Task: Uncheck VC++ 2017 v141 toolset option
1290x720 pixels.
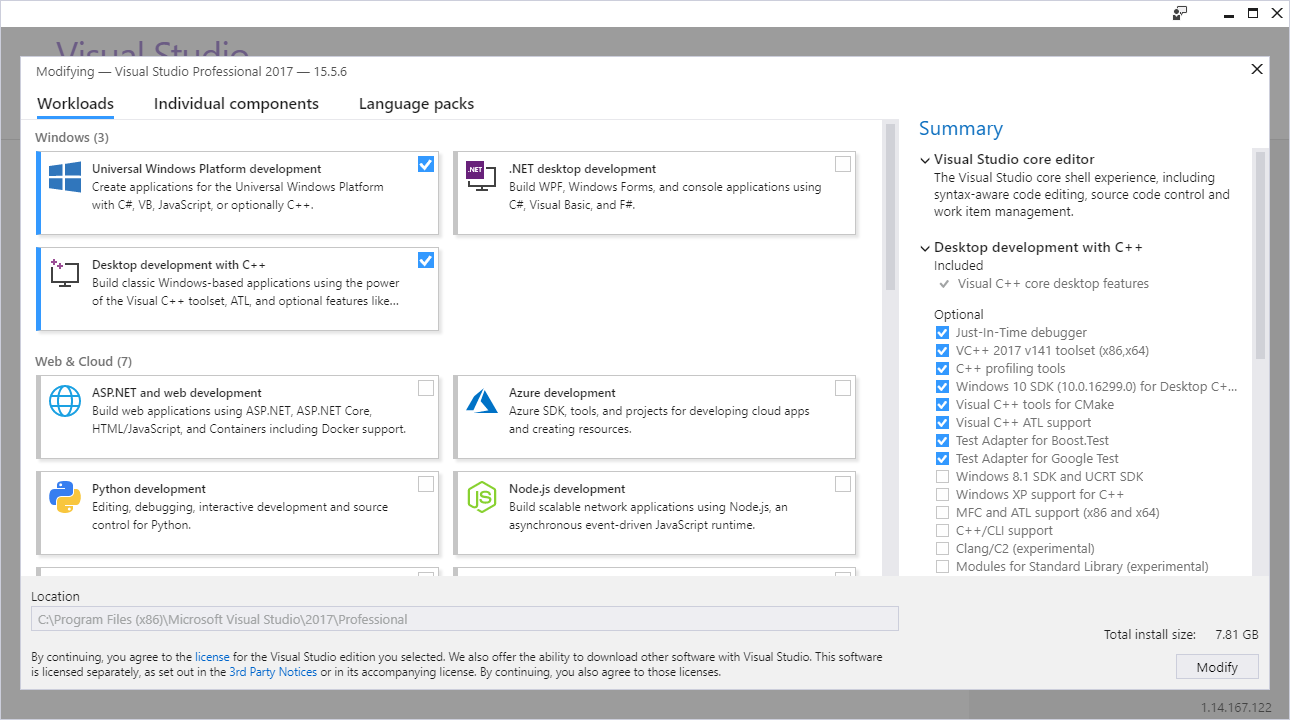Action: (x=942, y=351)
